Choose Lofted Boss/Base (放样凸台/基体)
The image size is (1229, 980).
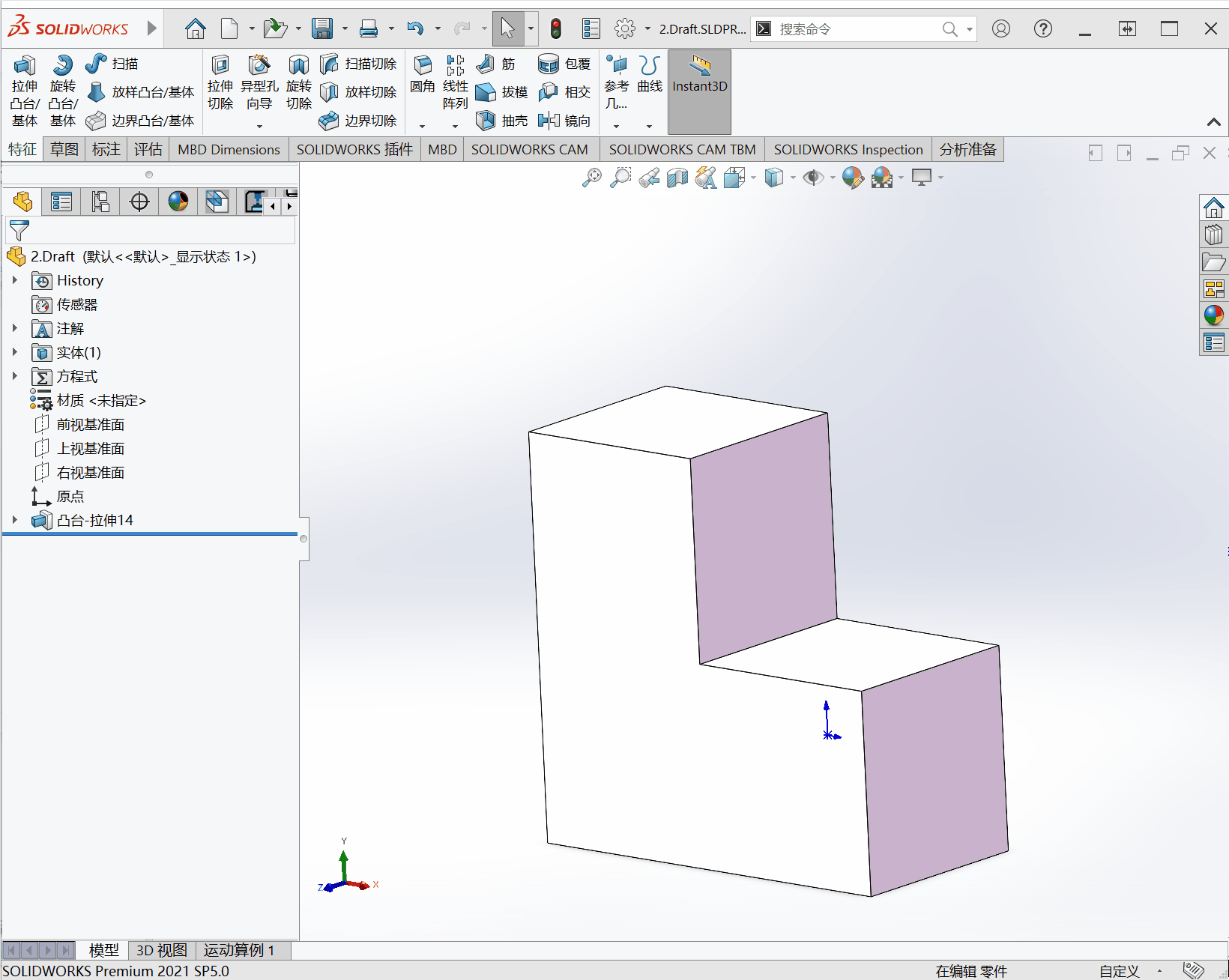[x=140, y=92]
